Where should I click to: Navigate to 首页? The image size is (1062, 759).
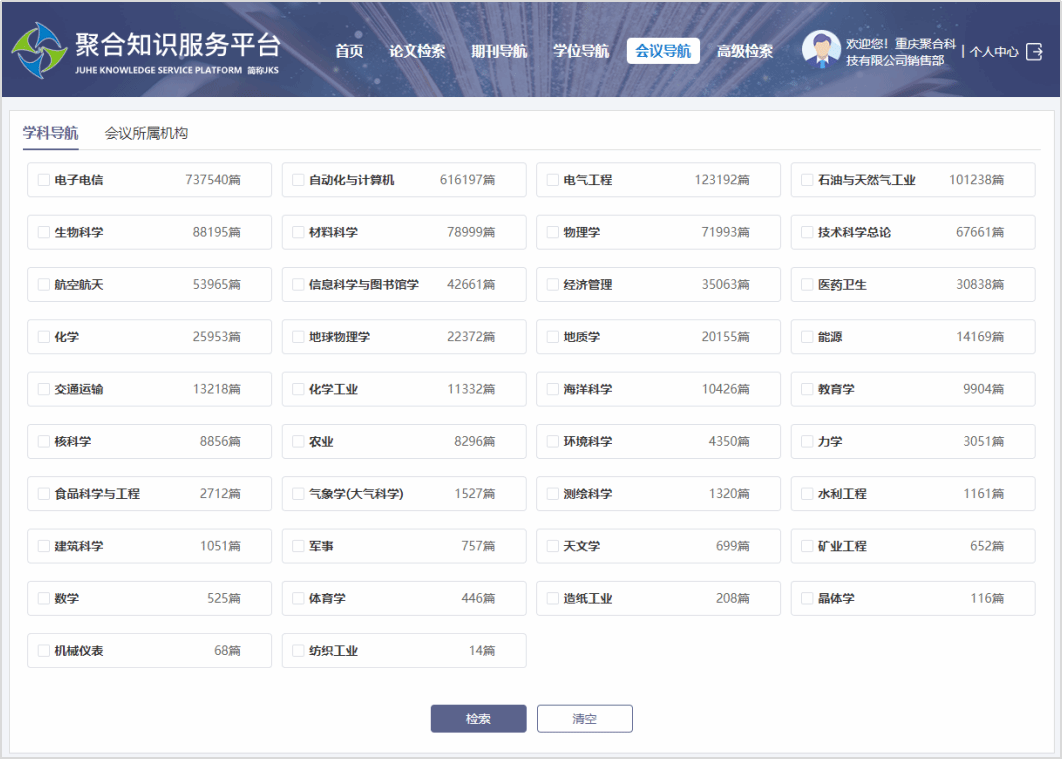(x=349, y=51)
